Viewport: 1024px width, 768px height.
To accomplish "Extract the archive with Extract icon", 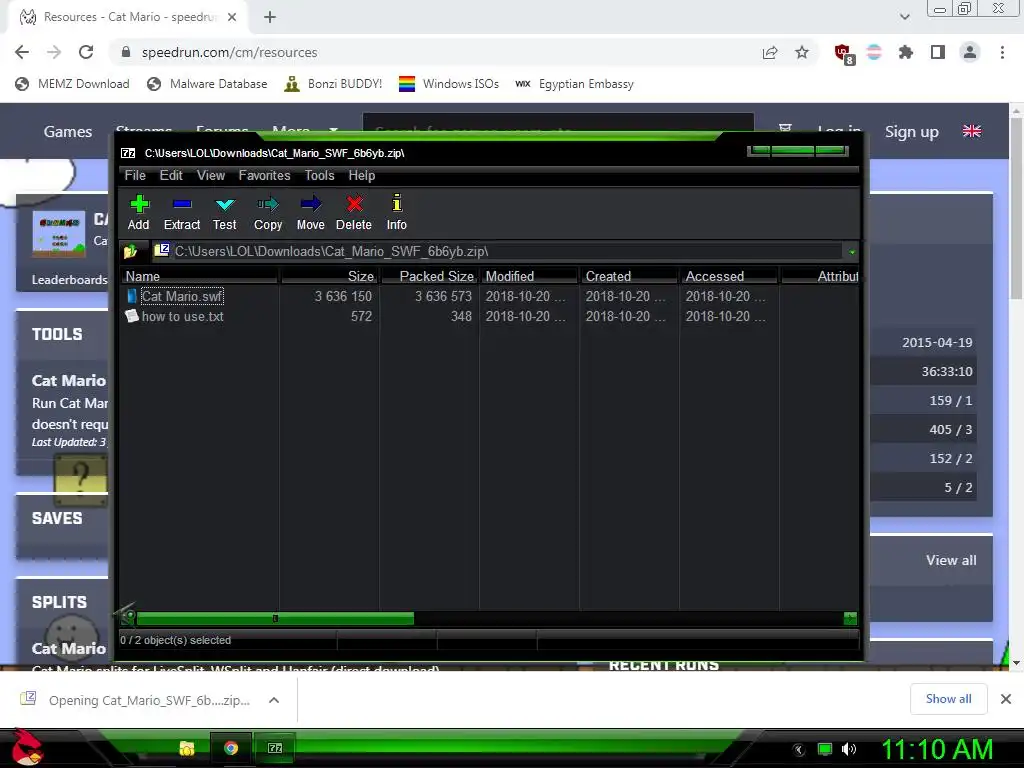I will (x=182, y=213).
